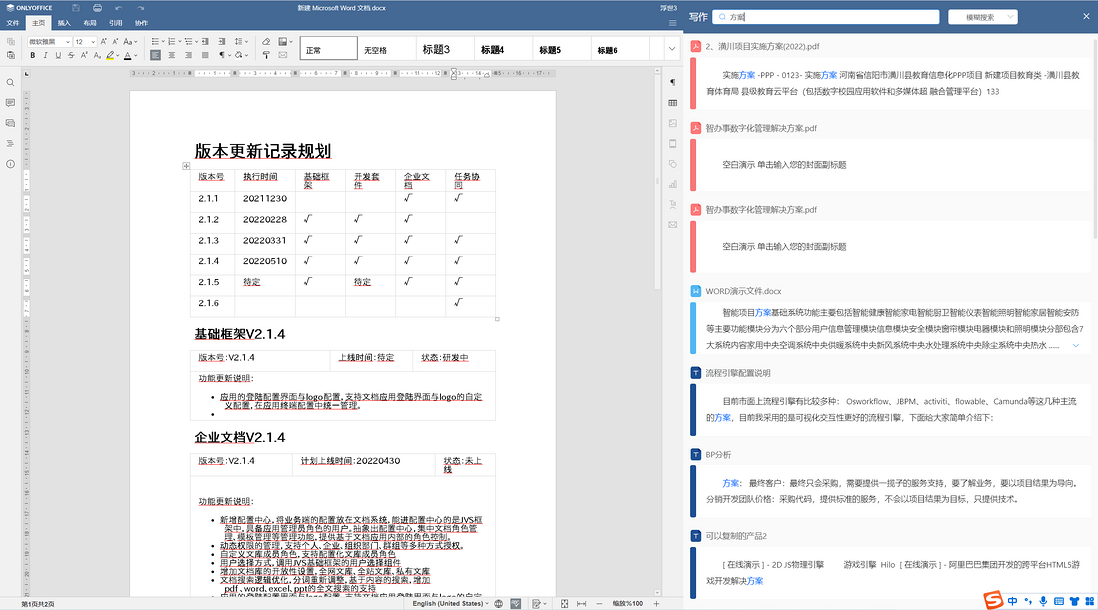Increase font size with the A+ icon

104,41
